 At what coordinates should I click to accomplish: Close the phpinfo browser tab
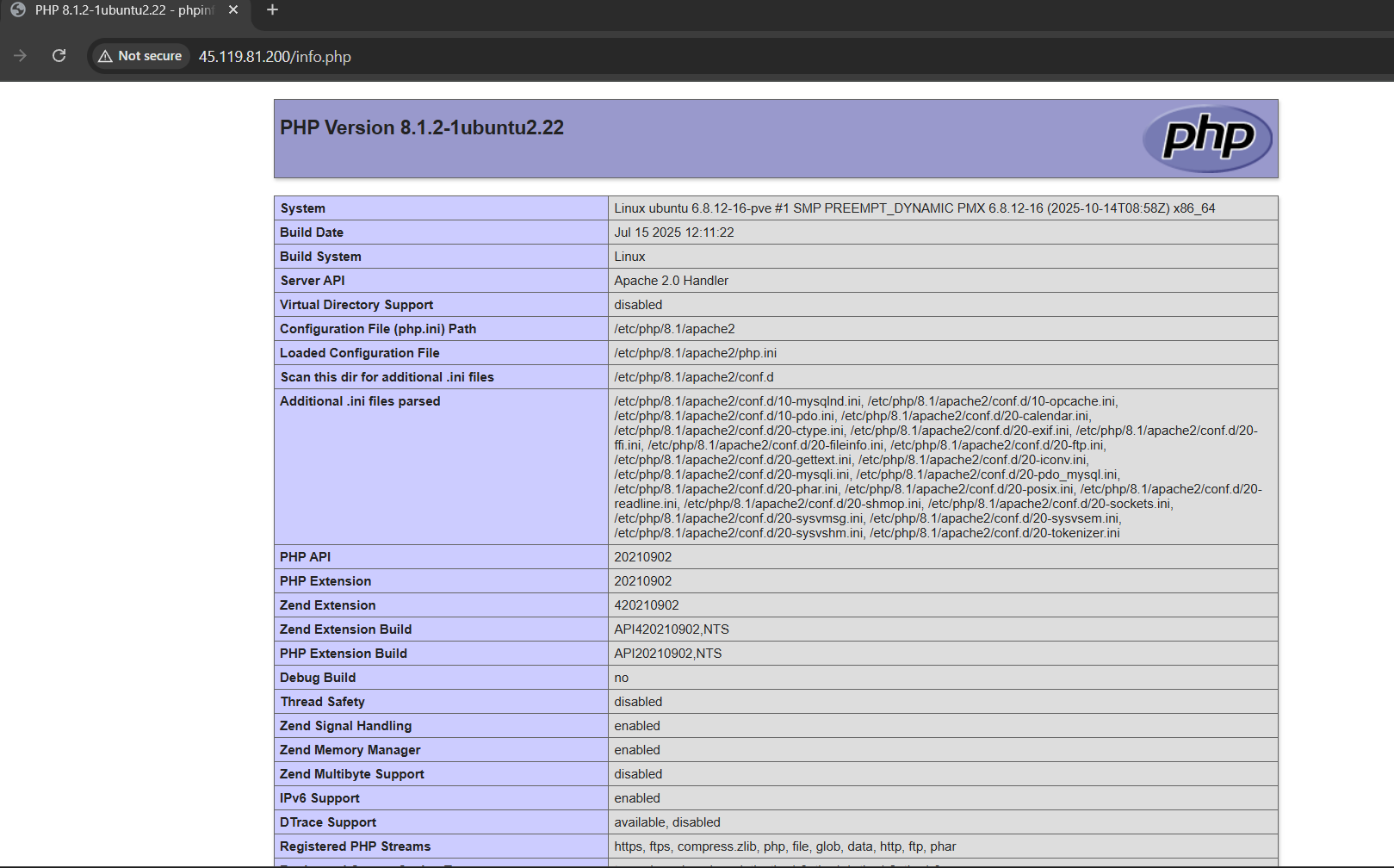[233, 10]
